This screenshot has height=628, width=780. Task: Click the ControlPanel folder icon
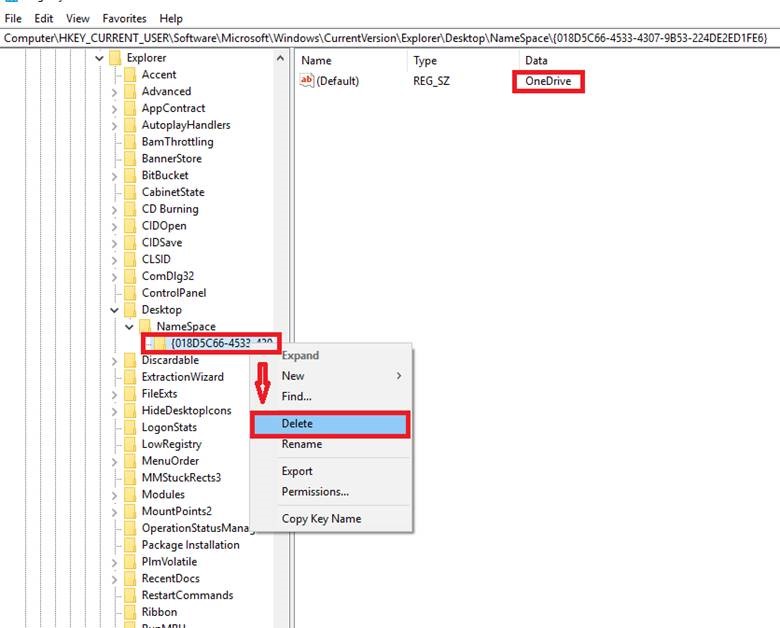click(130, 293)
